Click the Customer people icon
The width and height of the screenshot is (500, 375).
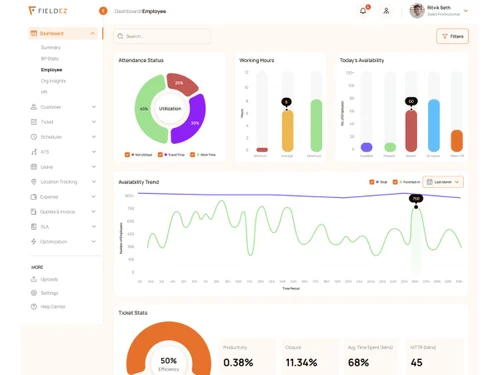(x=34, y=107)
